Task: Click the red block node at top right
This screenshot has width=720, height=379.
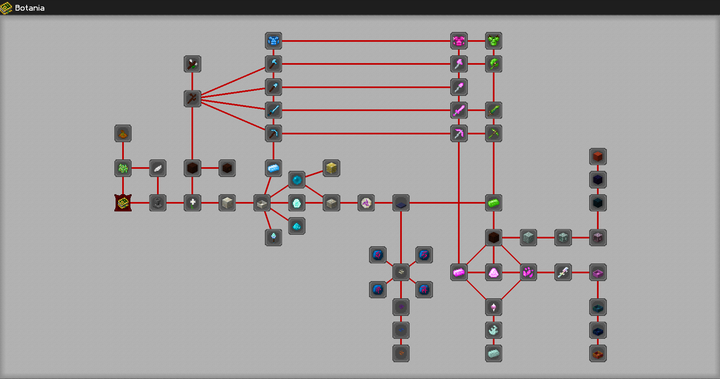Action: (x=598, y=157)
